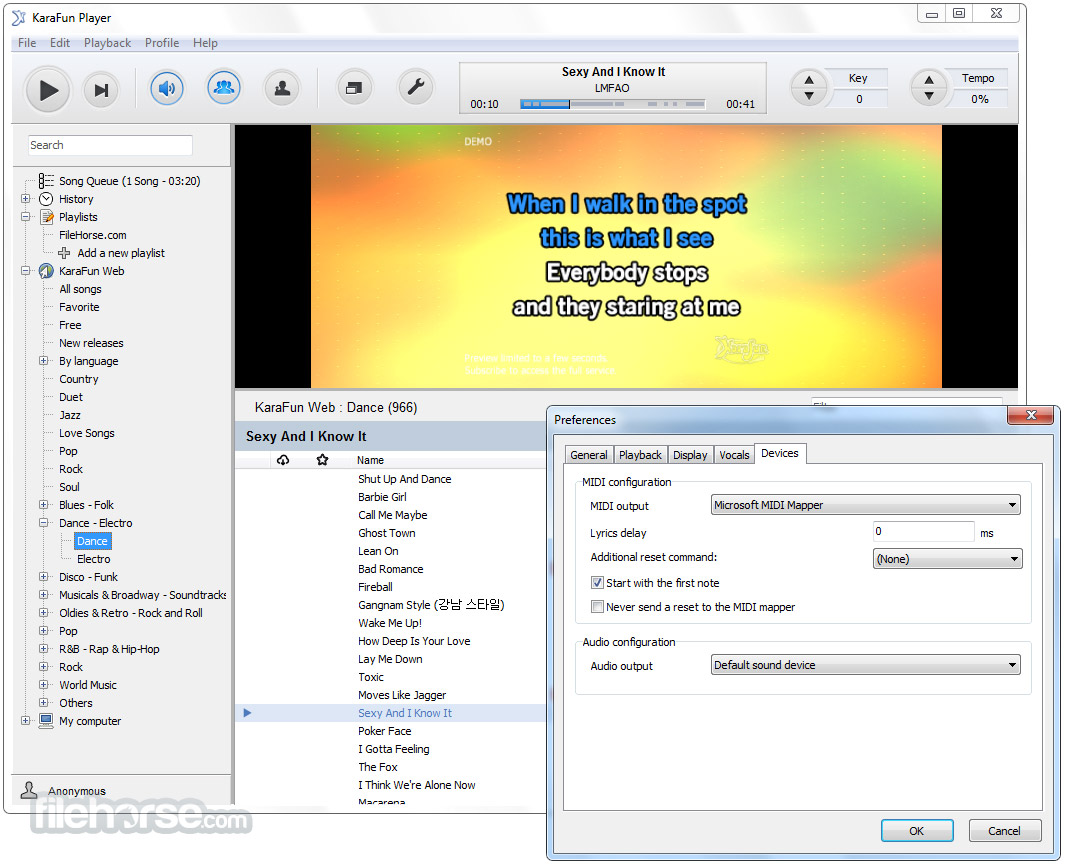Expand the By language node
Image resolution: width=1065 pixels, height=864 pixels.
[x=43, y=361]
